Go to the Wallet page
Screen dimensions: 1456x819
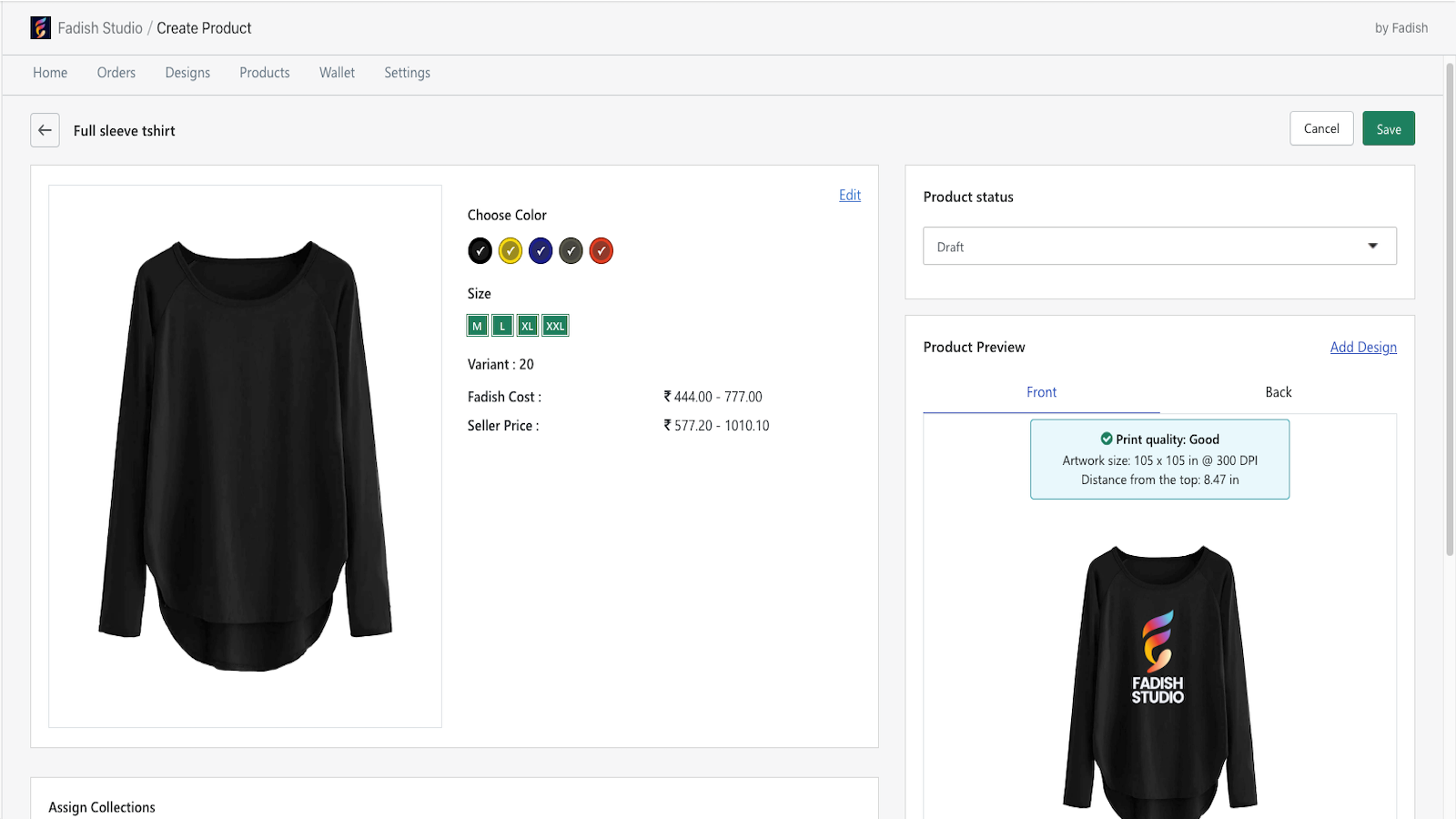337,73
